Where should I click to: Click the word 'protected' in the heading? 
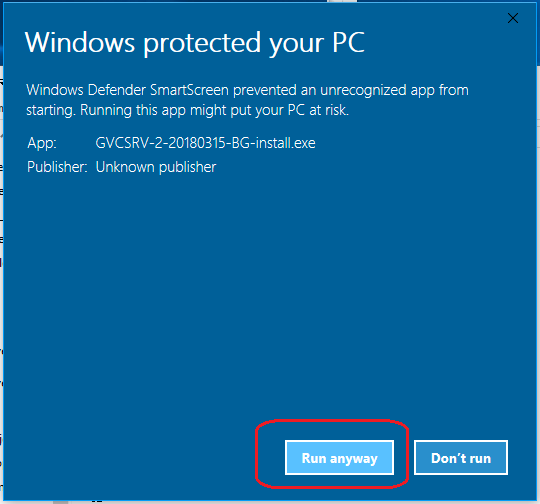(202, 43)
